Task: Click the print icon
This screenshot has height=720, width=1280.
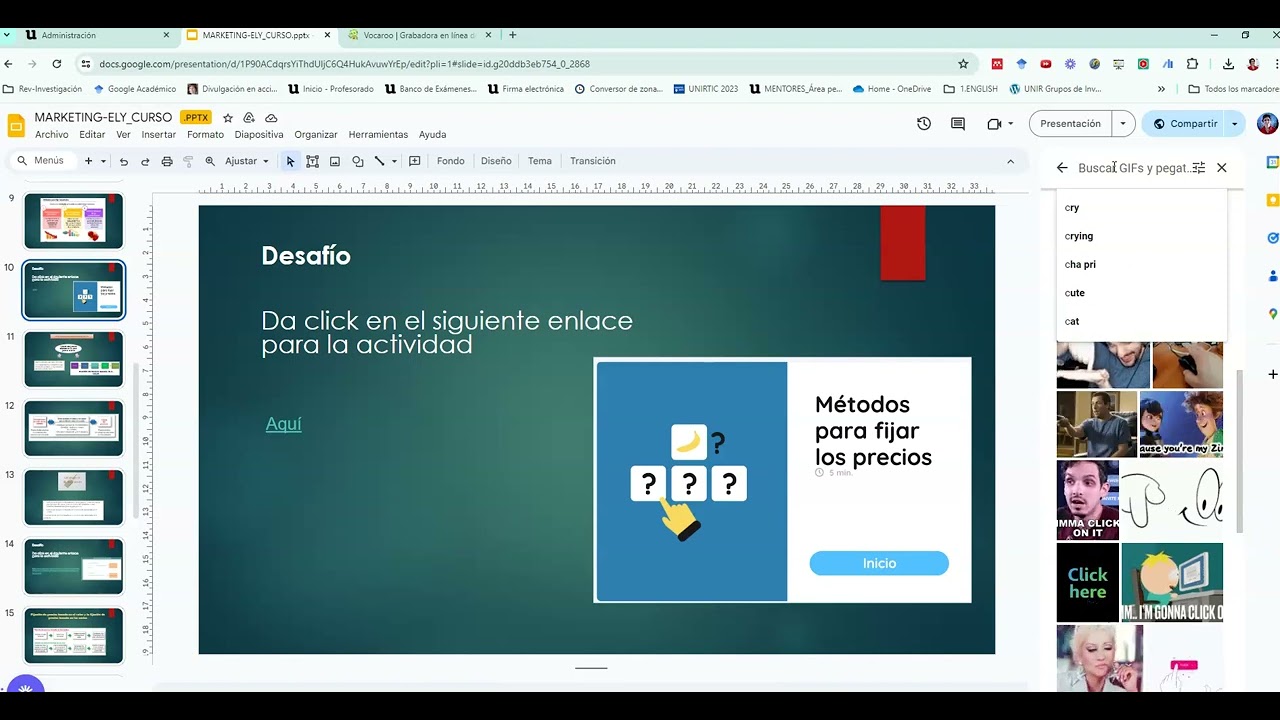Action: point(167,161)
